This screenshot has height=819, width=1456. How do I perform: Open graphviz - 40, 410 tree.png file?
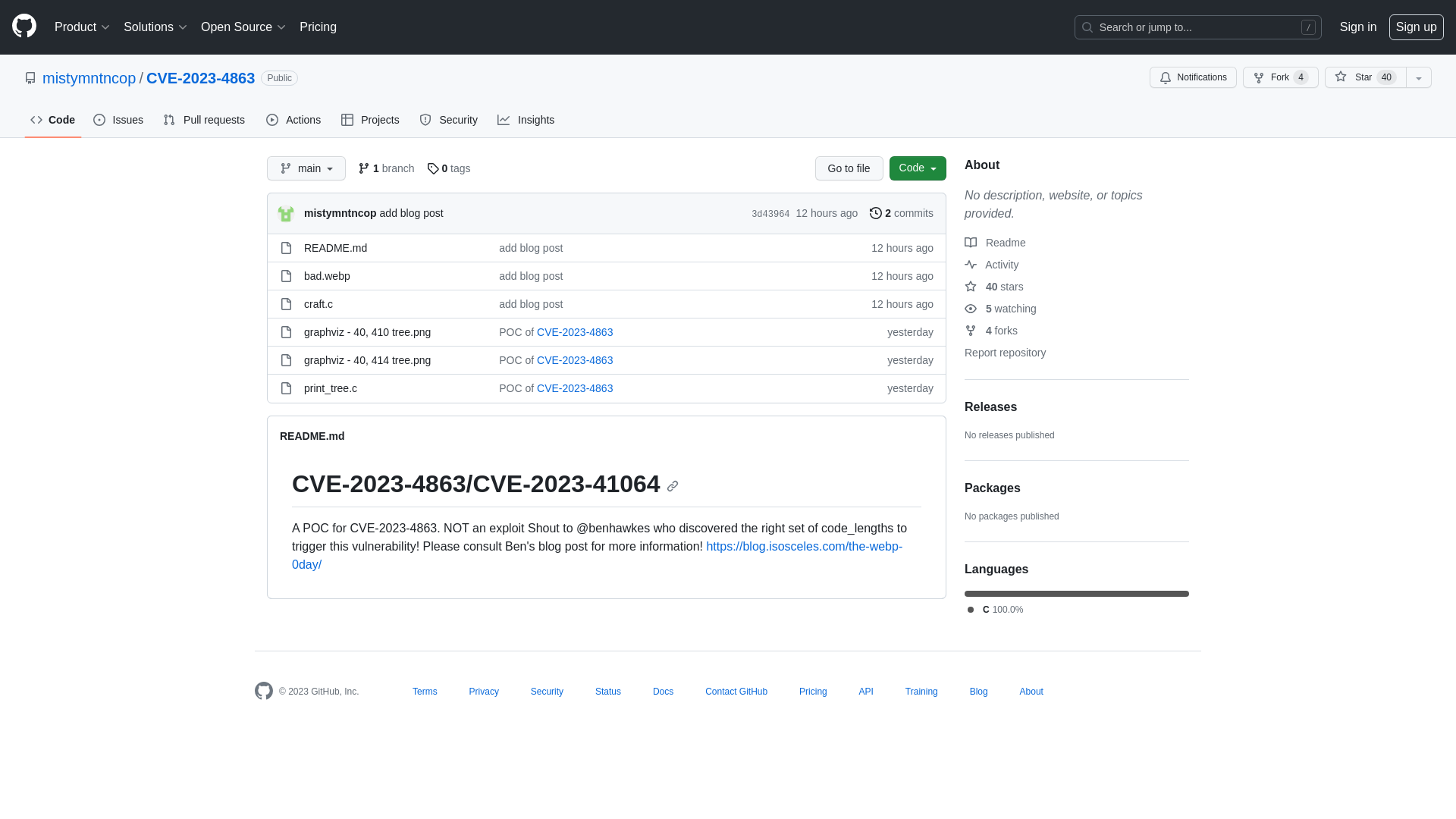pyautogui.click(x=367, y=332)
